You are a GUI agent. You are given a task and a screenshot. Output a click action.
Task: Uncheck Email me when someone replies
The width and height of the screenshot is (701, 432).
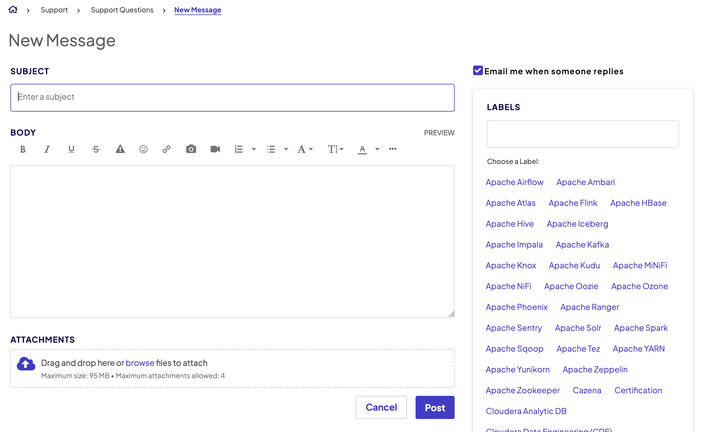click(x=478, y=71)
